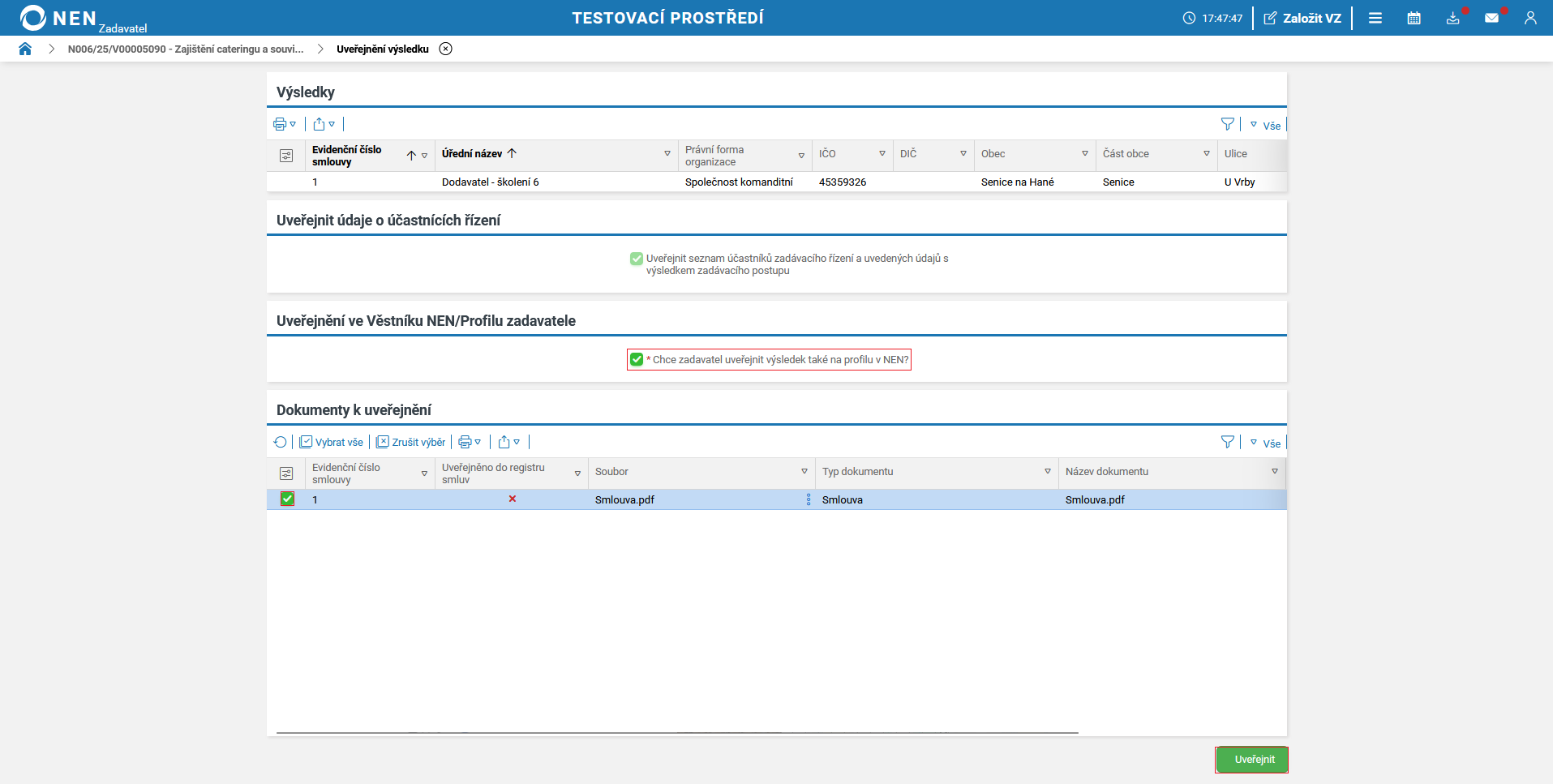Uncheck the Smlouva.pdf row checkbox
Screen dimensions: 1553x784
[287, 499]
